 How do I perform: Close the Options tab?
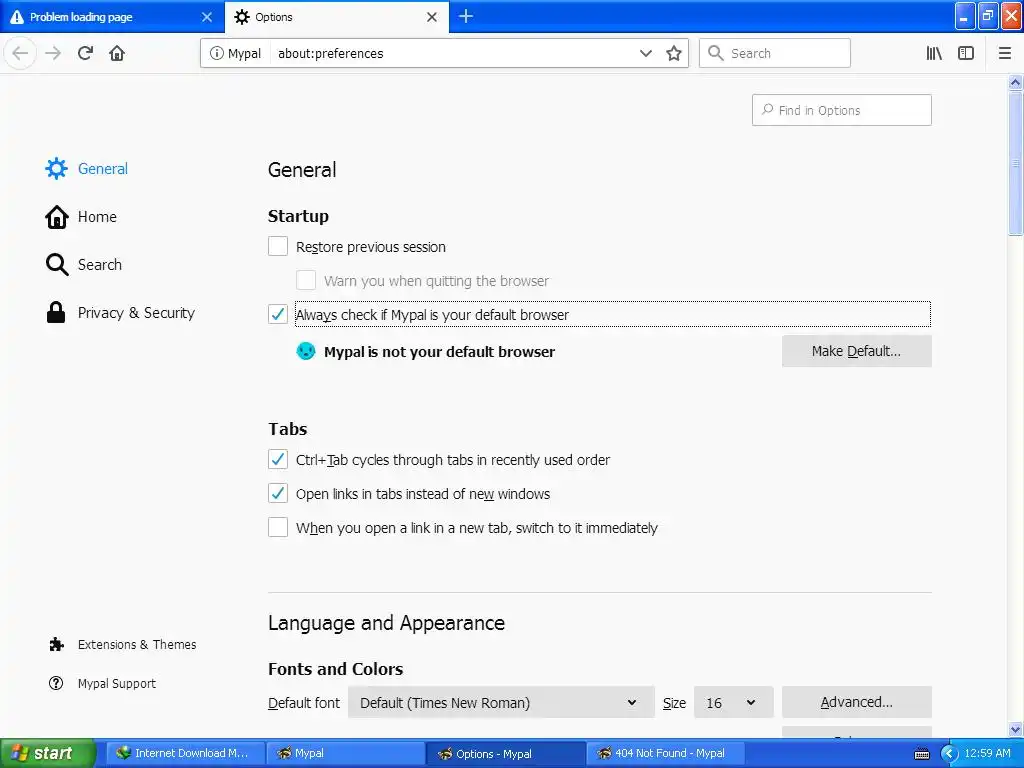pos(432,17)
